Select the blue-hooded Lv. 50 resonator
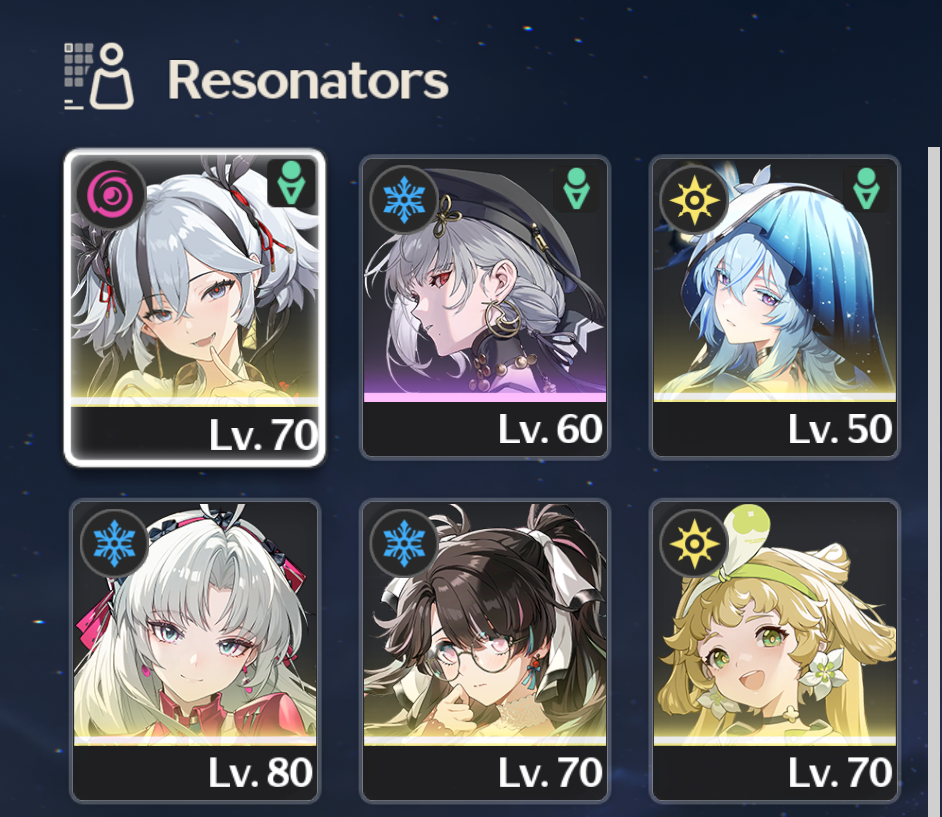Screen dimensions: 942x817 coord(774,308)
